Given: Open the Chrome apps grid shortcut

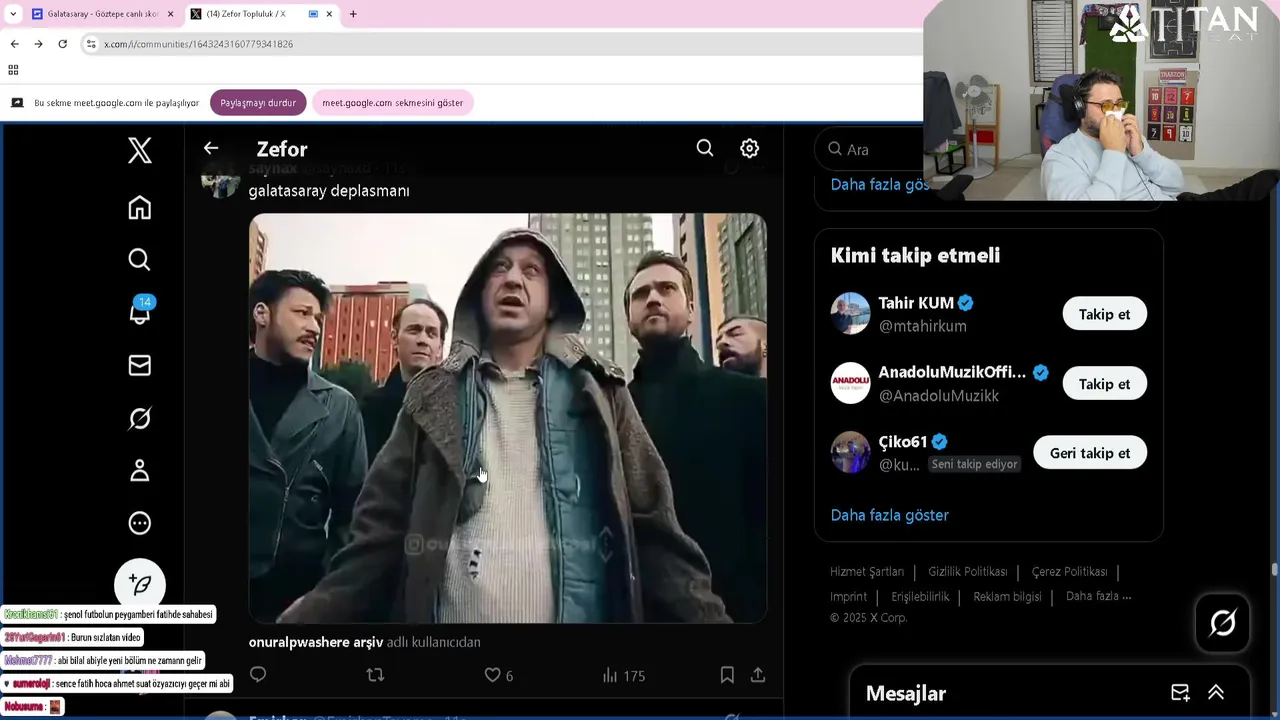Looking at the screenshot, I should tap(13, 70).
